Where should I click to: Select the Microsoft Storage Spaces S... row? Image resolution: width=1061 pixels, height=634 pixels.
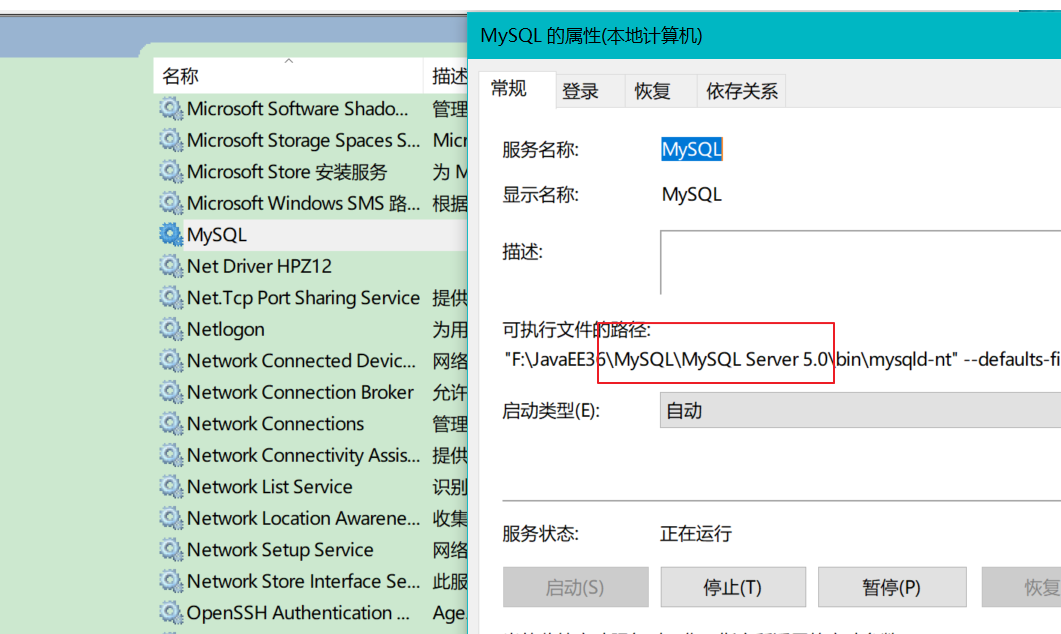[311, 140]
